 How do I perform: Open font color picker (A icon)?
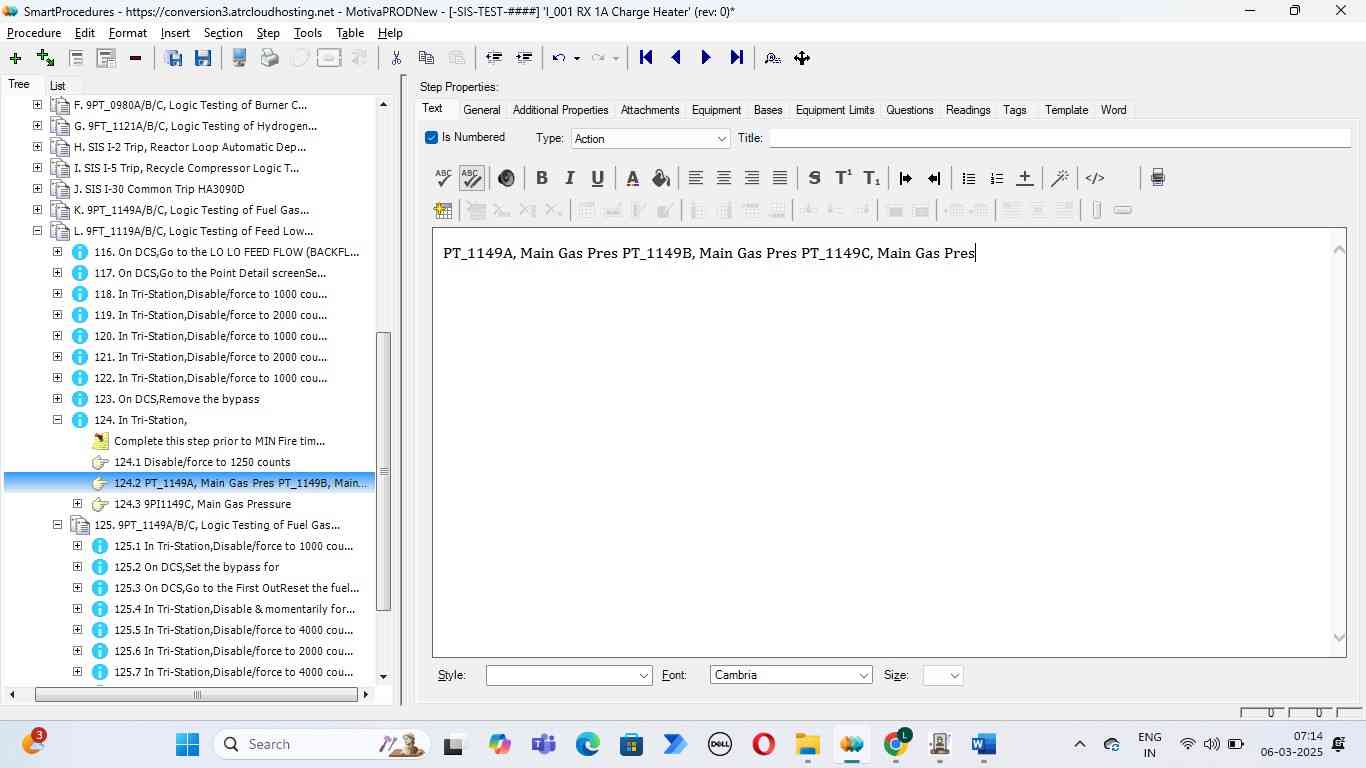632,178
